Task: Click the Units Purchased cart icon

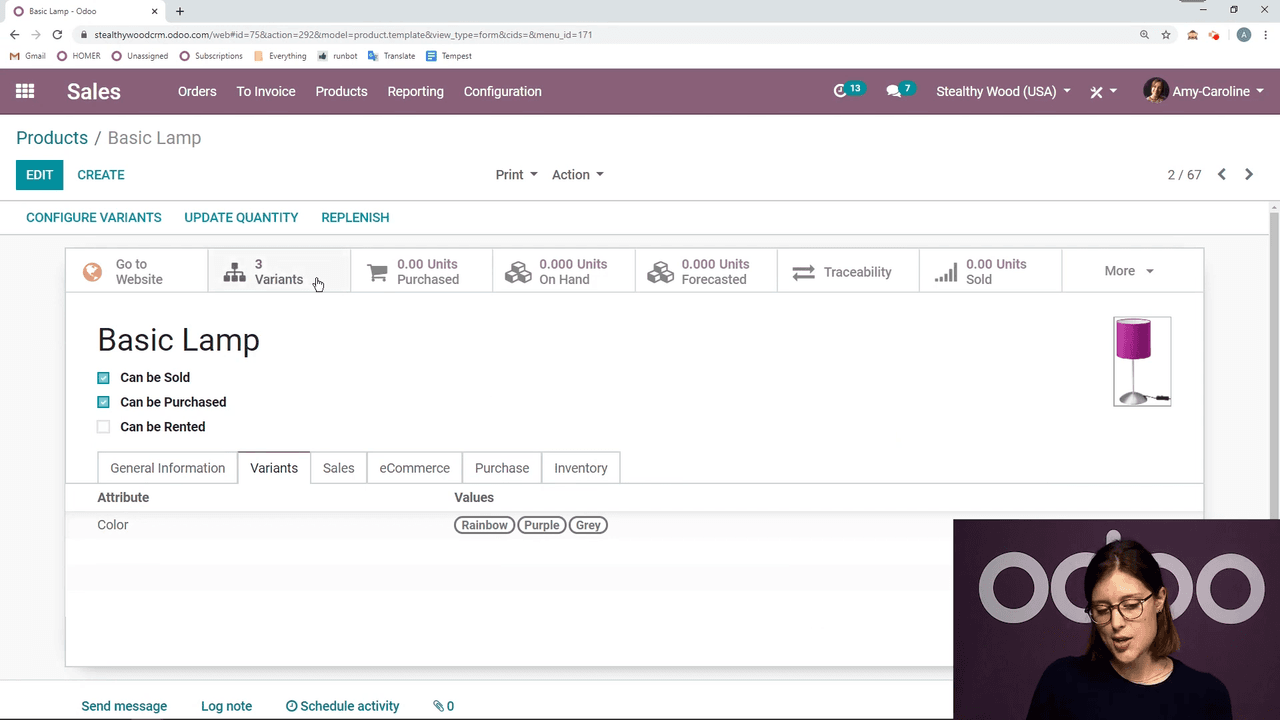Action: pos(377,272)
